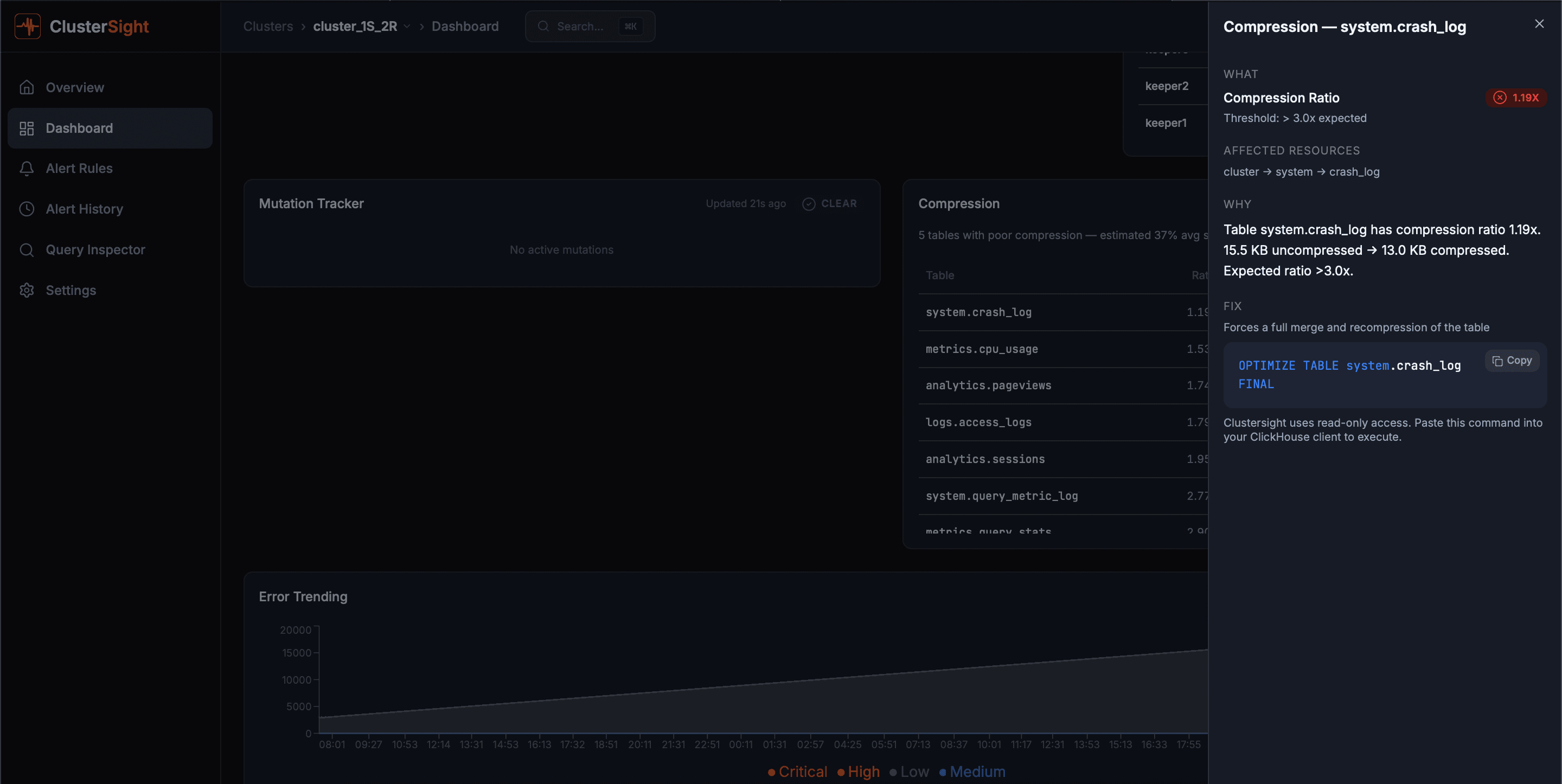The height and width of the screenshot is (784, 1562).
Task: Click the Search input field
Action: pos(582,26)
